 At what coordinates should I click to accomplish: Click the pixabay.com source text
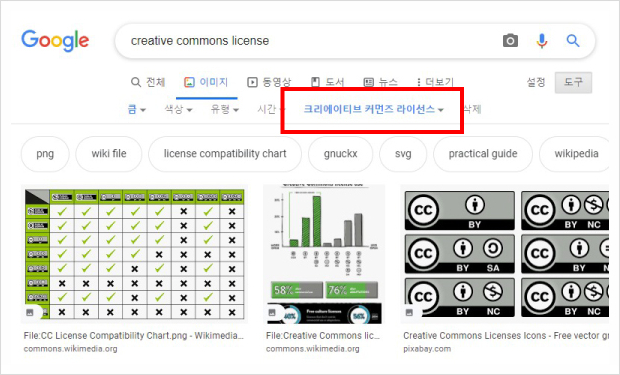427,349
